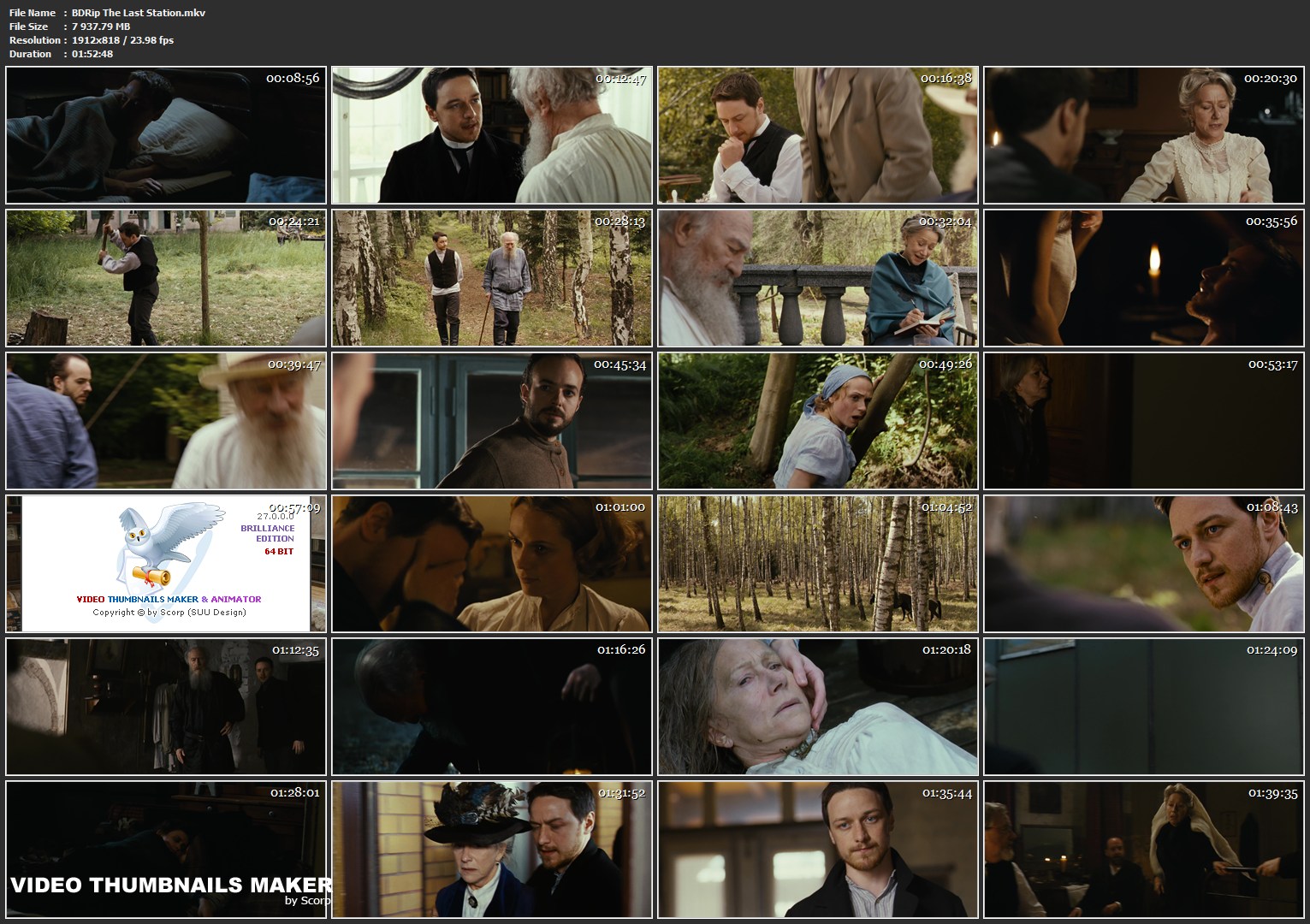Open the thumbnail stamped 00:45:34
The image size is (1310, 924).
tap(492, 421)
